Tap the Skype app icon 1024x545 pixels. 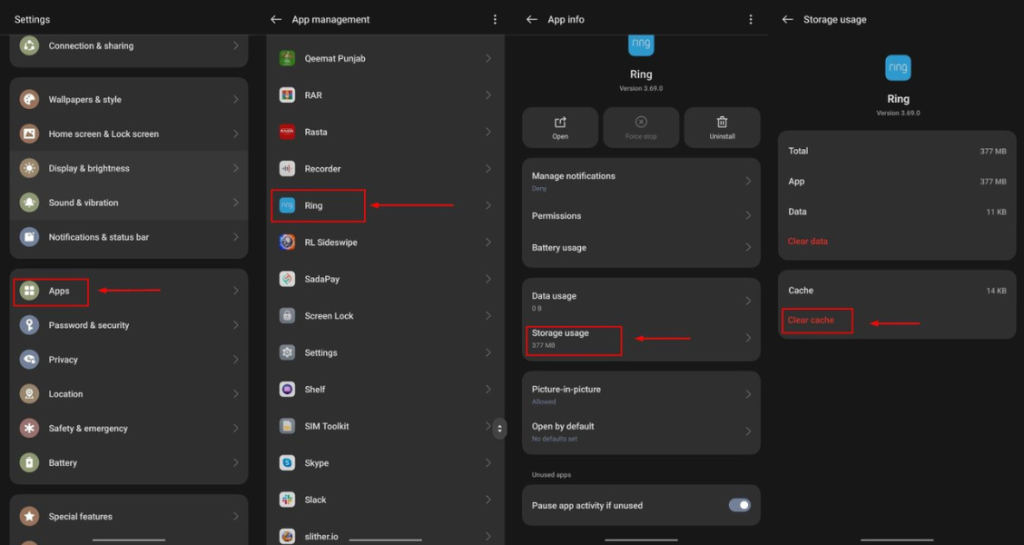coord(287,463)
